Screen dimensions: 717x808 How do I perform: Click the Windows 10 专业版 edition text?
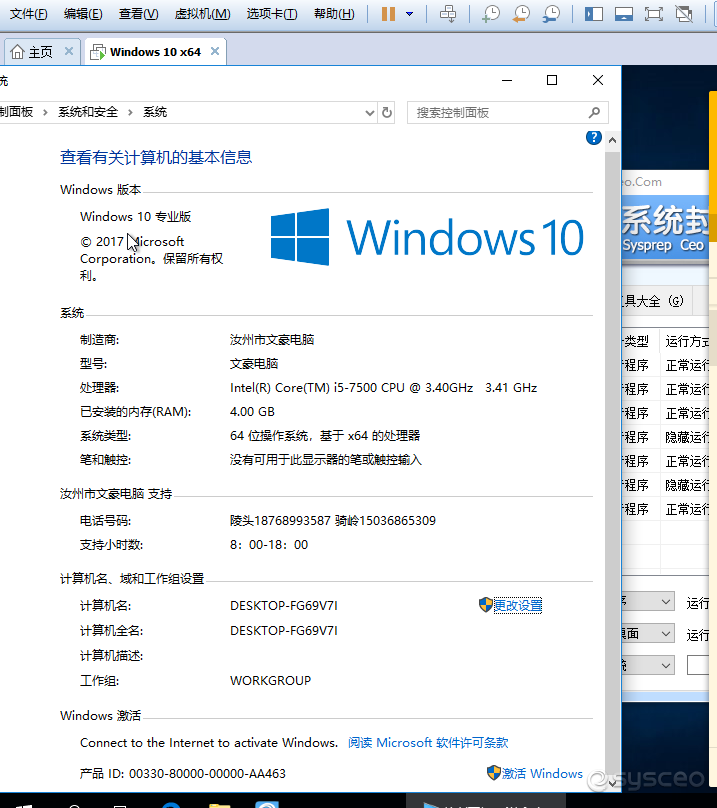tap(136, 216)
